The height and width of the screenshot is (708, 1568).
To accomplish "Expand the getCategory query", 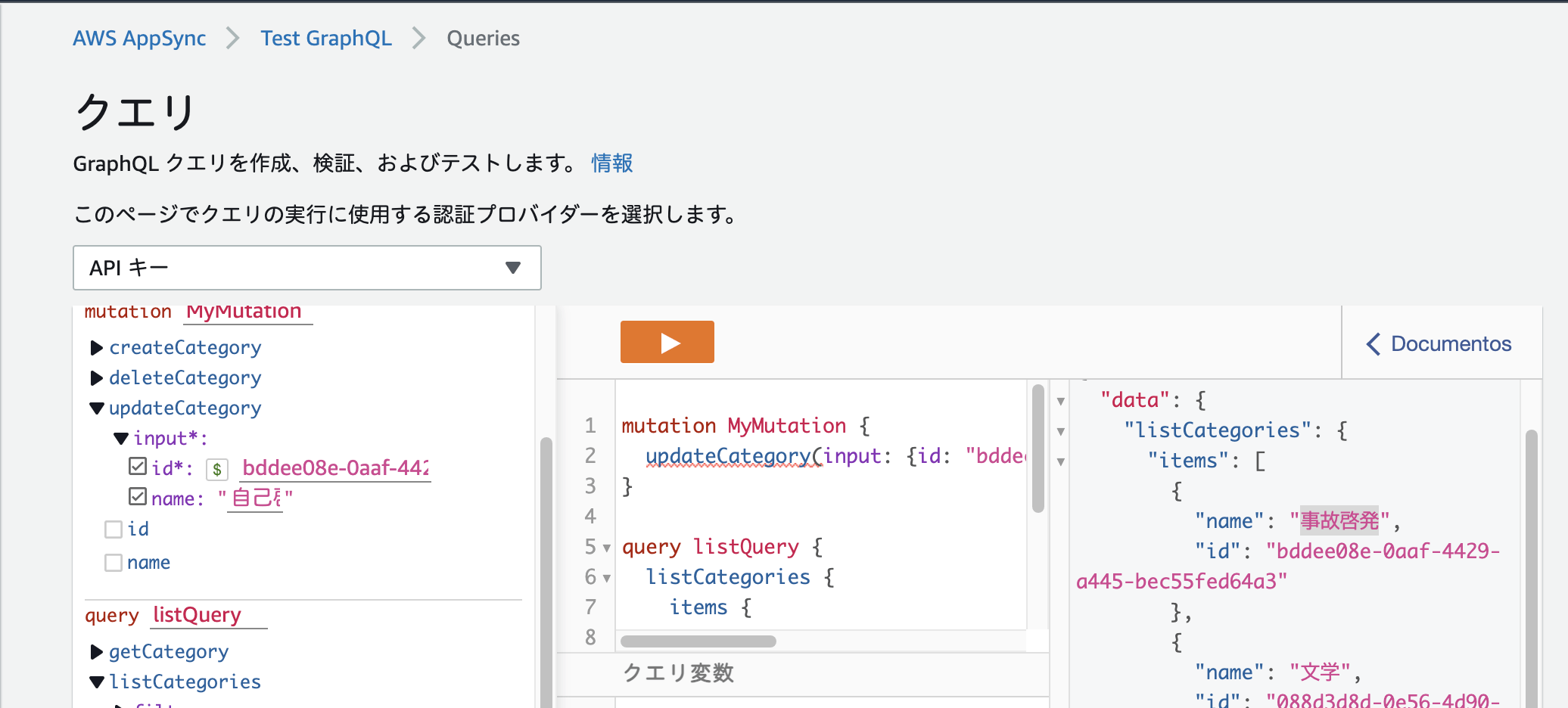I will tap(97, 652).
